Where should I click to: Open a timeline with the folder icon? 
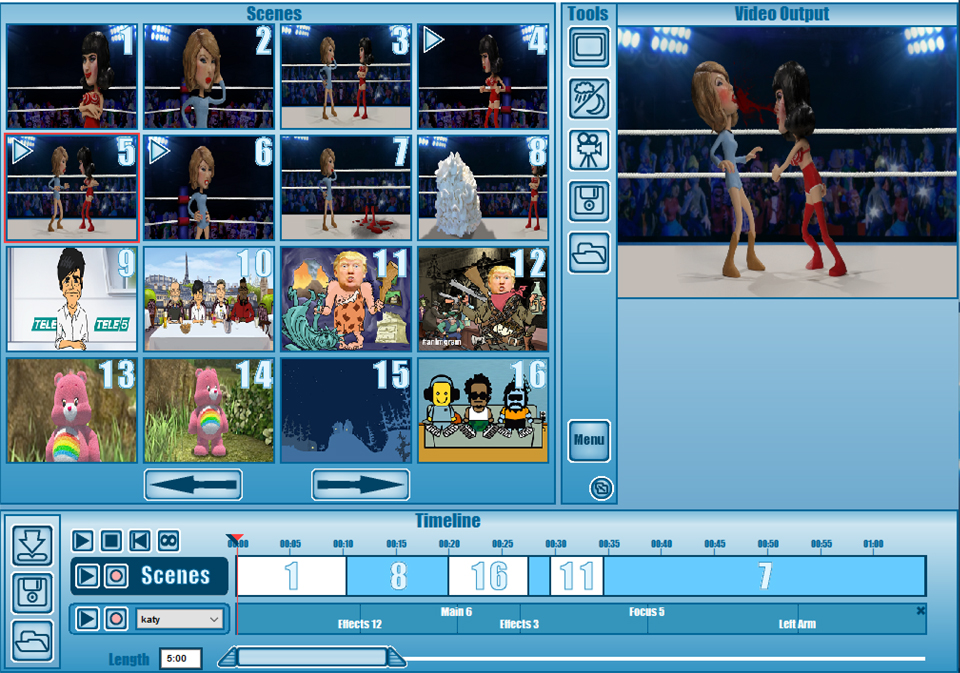click(32, 641)
